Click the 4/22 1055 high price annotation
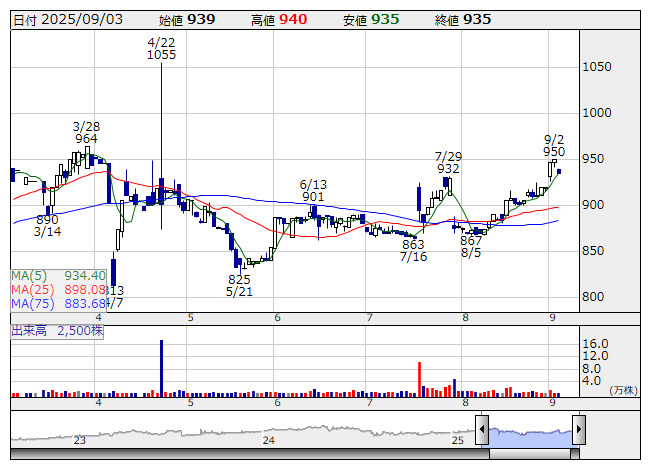 [x=161, y=48]
